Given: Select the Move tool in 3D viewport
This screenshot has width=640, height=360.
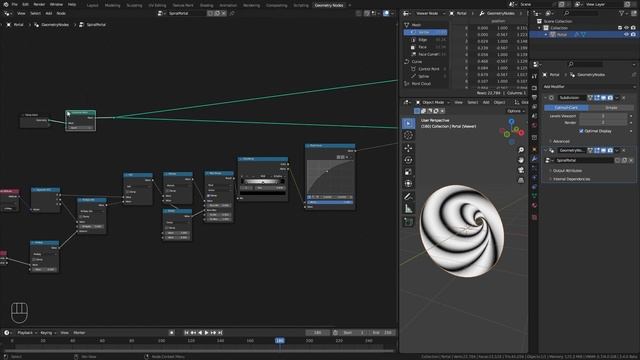Looking at the screenshot, I should [409, 148].
